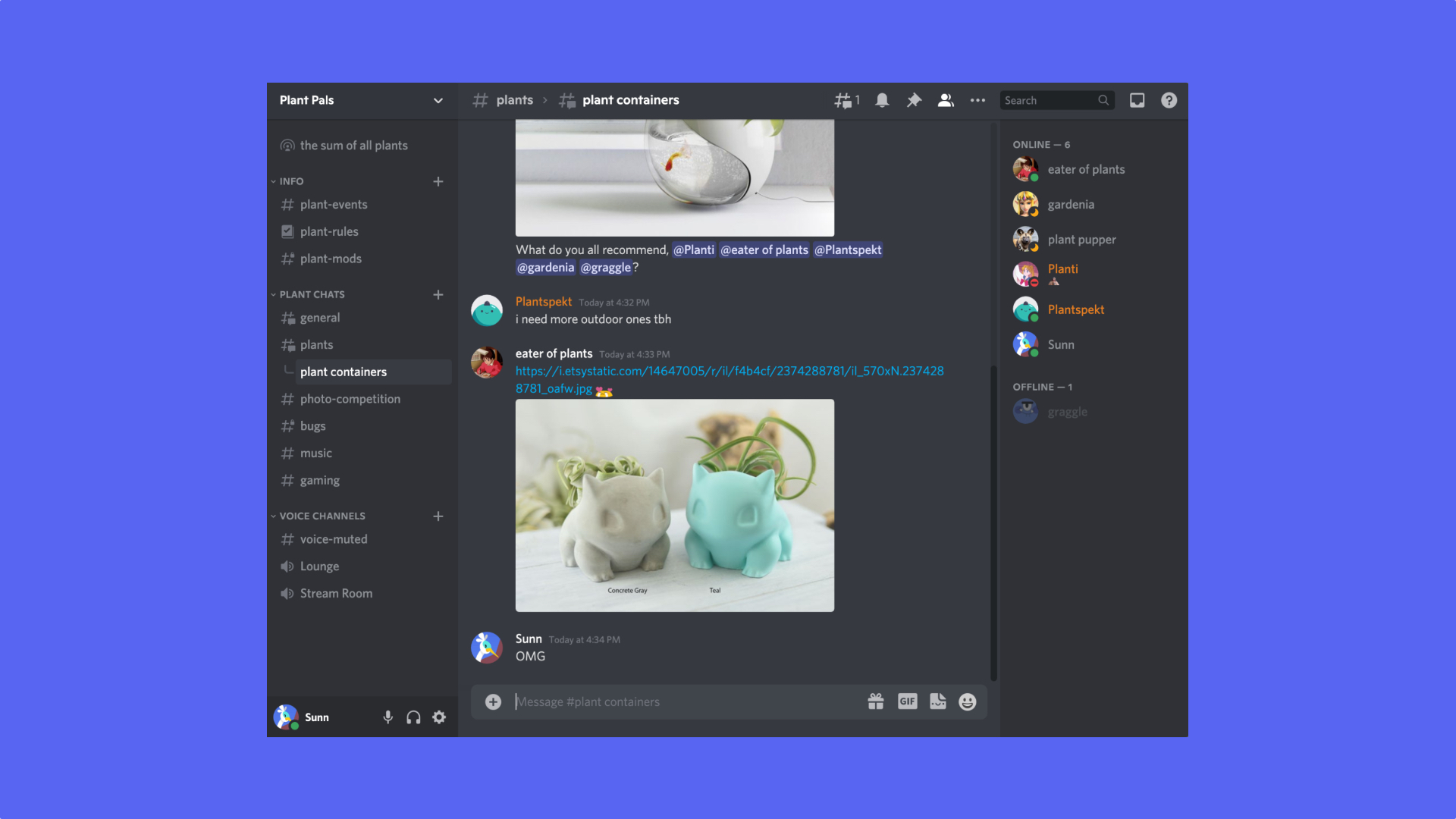Open the emoji picker
The image size is (1456, 819).
(x=967, y=701)
